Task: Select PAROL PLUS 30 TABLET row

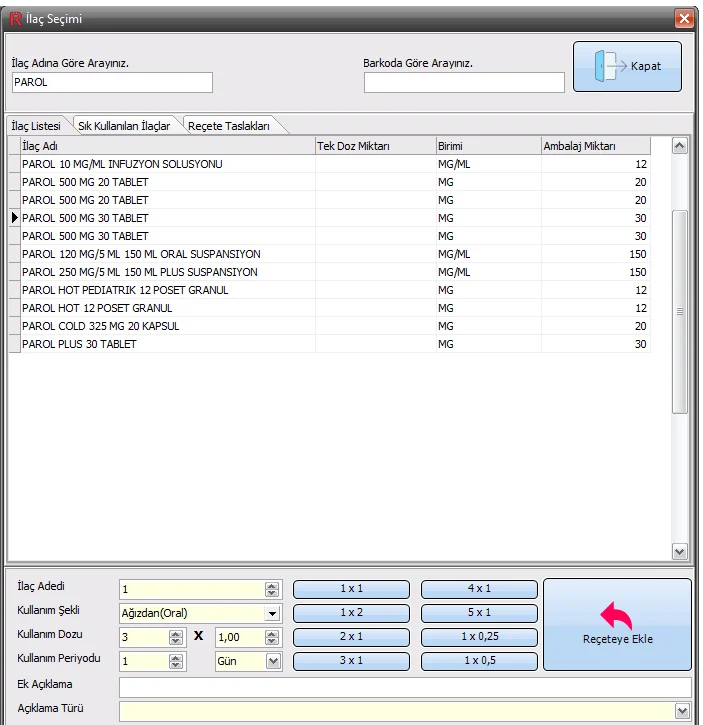Action: click(329, 344)
